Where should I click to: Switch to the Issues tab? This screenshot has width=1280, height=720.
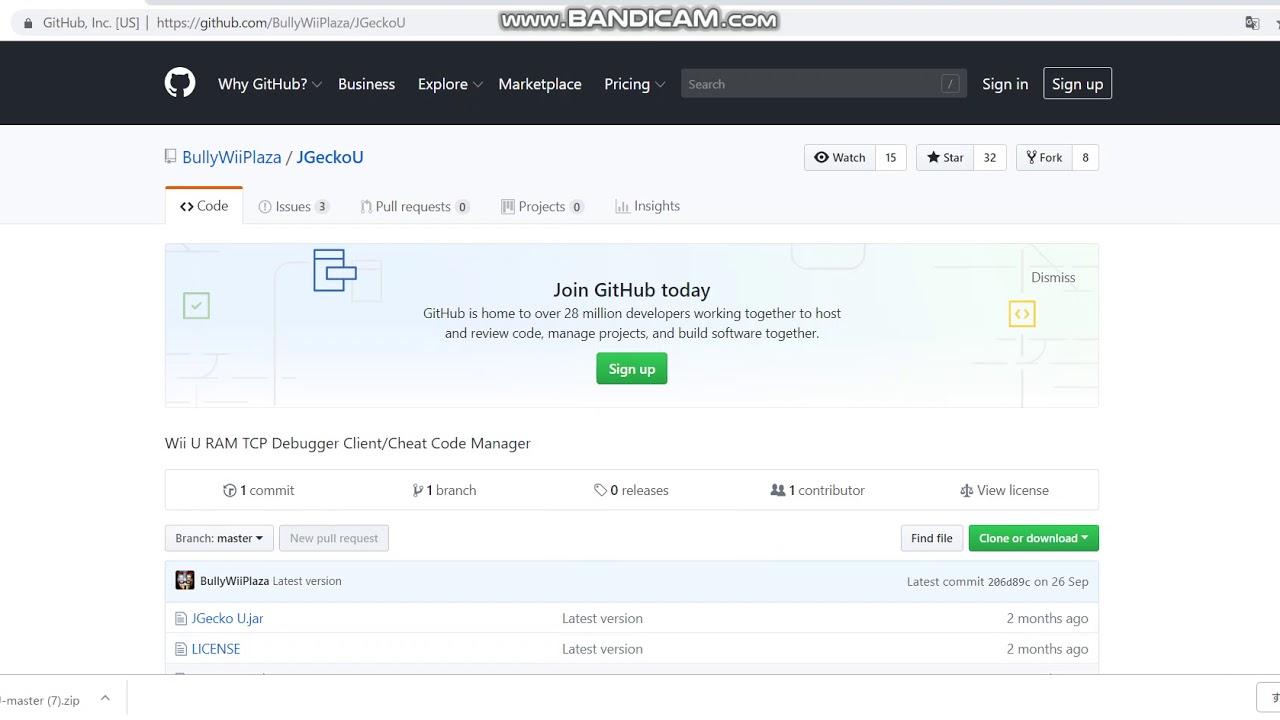click(293, 206)
